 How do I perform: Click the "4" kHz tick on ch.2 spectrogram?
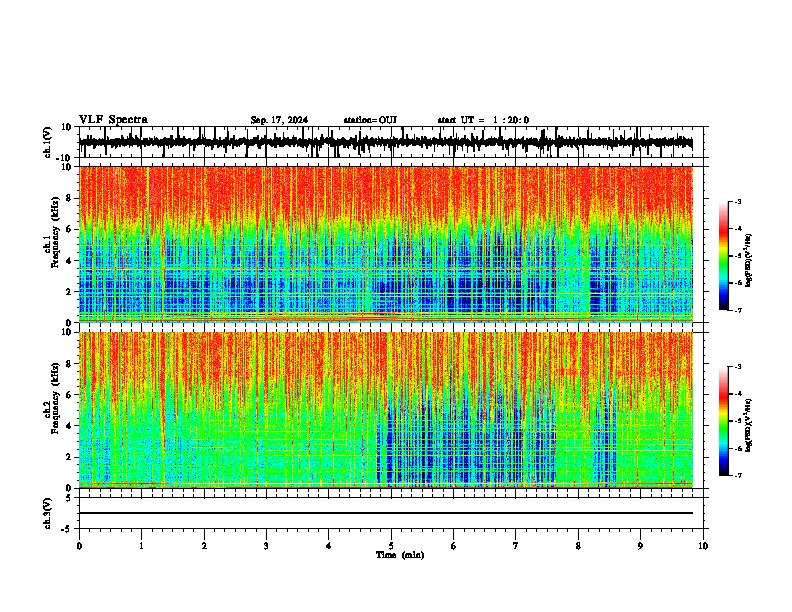point(69,426)
